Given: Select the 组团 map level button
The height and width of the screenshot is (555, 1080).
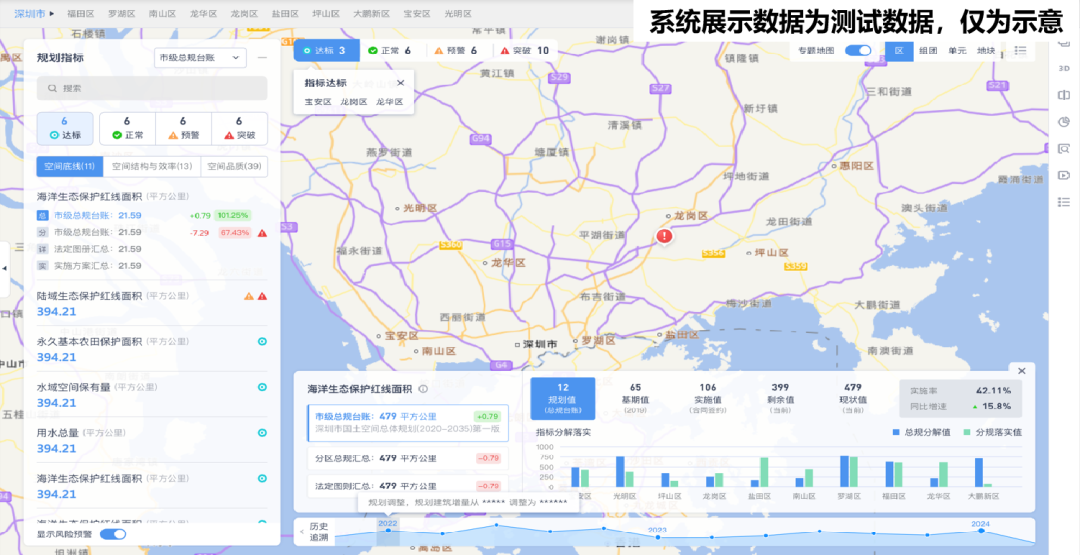Looking at the screenshot, I should (x=928, y=50).
